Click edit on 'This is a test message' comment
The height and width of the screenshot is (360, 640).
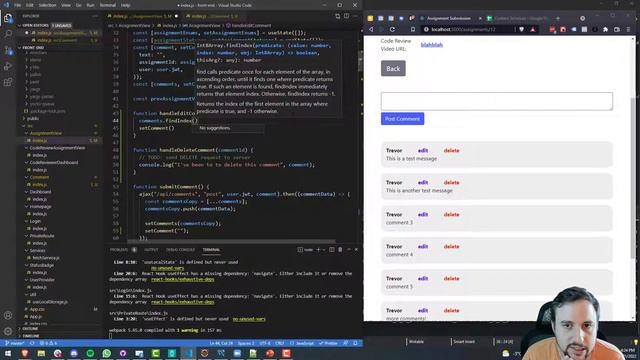[423, 151]
